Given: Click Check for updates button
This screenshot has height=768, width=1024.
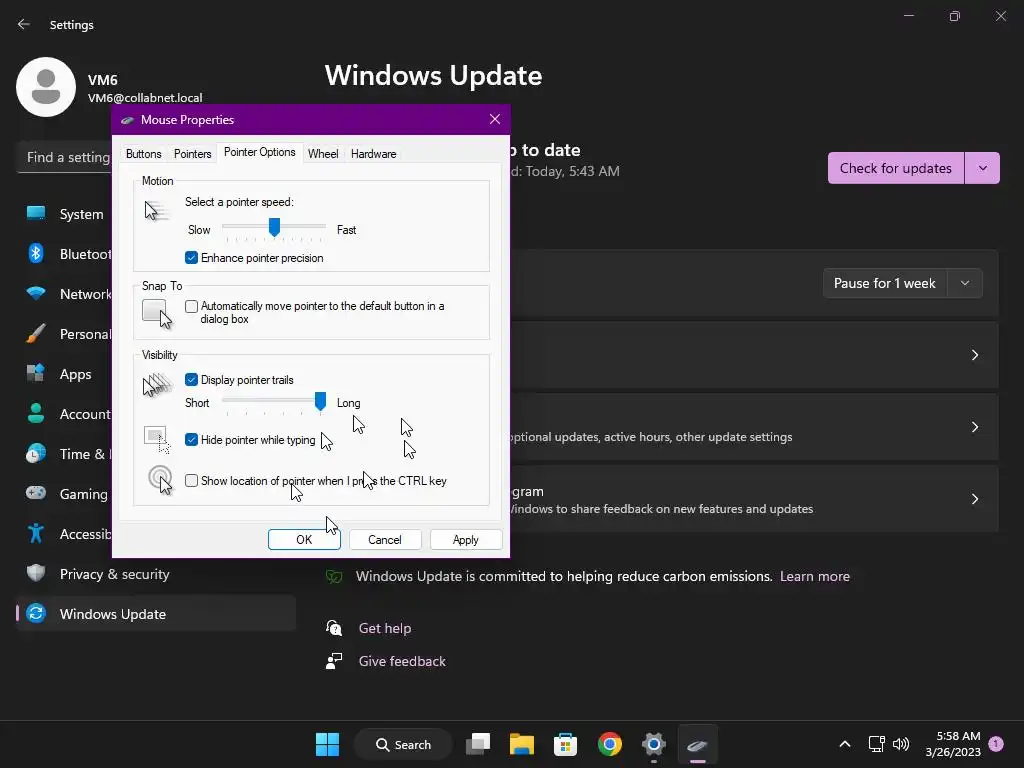Looking at the screenshot, I should 895,168.
